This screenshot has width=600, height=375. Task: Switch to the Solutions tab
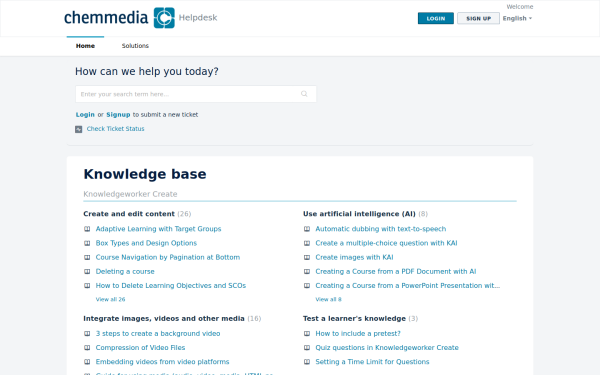135,46
